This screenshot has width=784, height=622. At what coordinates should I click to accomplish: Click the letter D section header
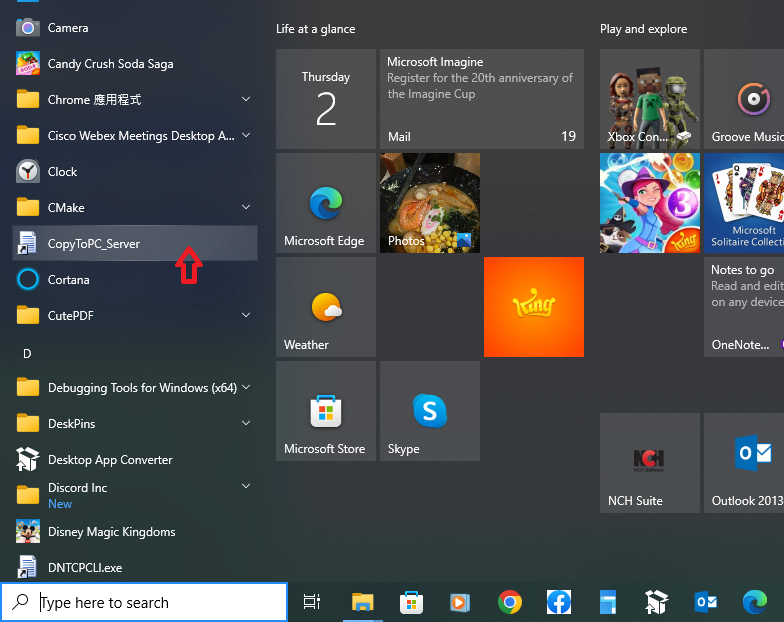(28, 354)
